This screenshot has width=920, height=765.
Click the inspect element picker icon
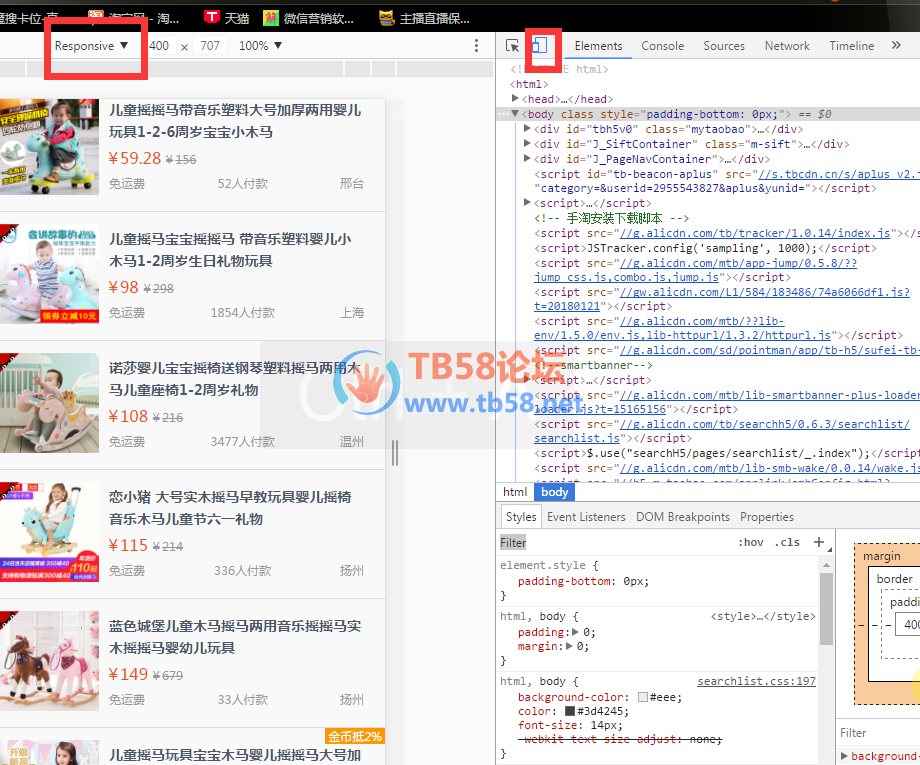[x=512, y=46]
